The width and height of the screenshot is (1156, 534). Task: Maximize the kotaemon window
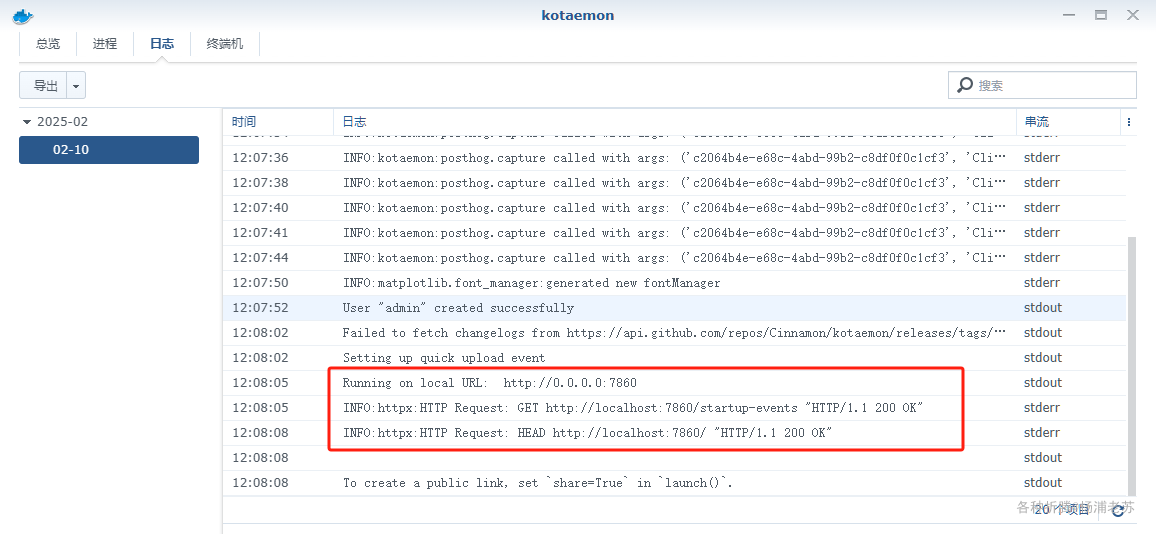tap(1101, 15)
